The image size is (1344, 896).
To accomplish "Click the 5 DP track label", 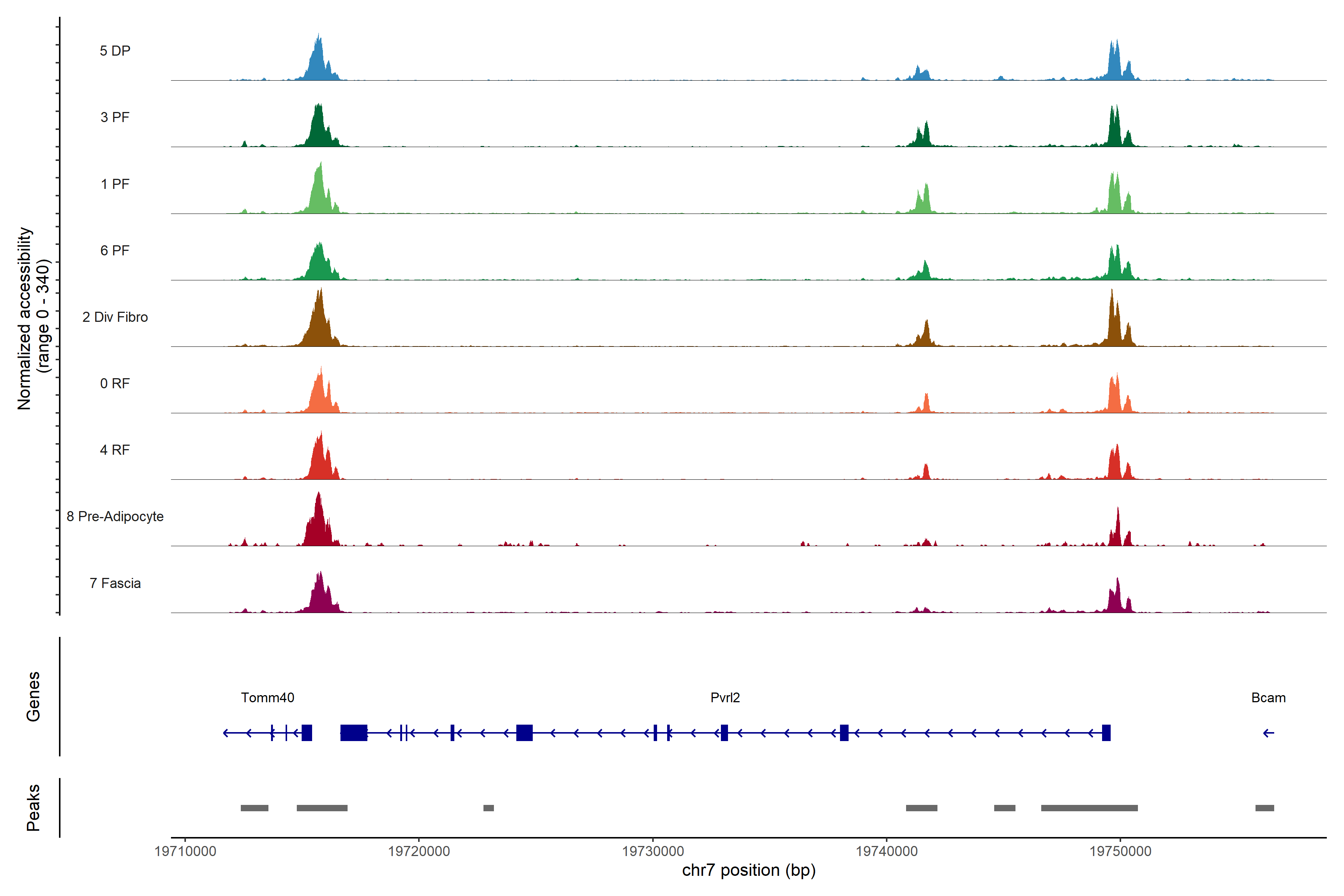I will point(115,51).
